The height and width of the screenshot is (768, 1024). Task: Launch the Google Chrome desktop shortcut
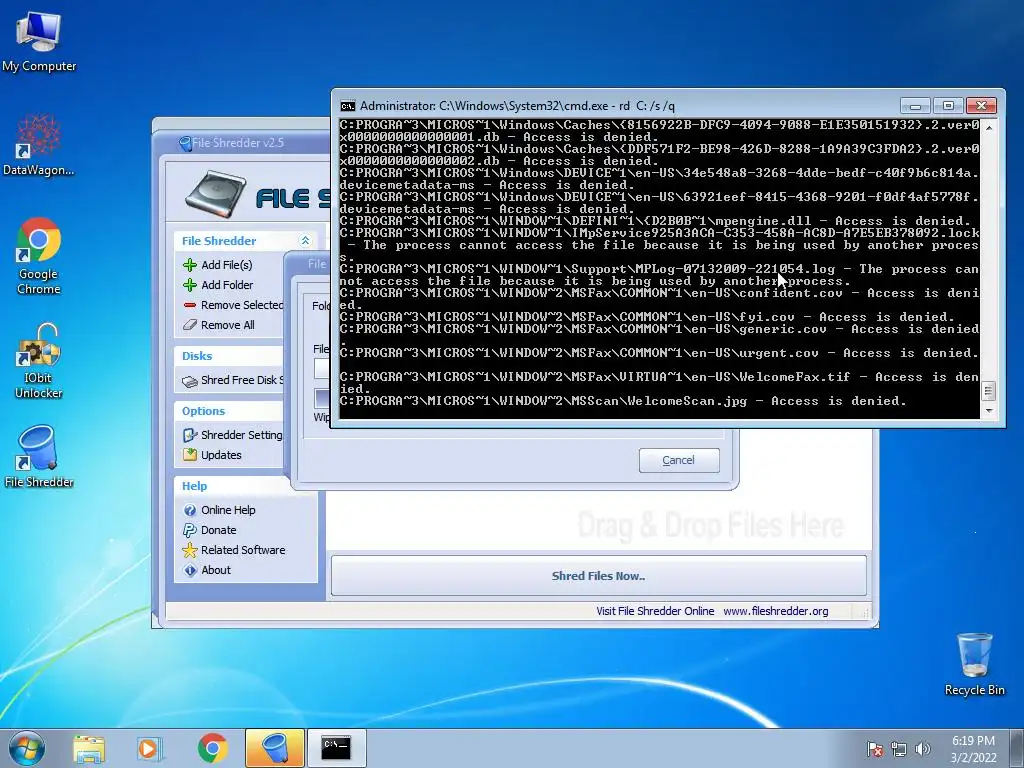(39, 255)
